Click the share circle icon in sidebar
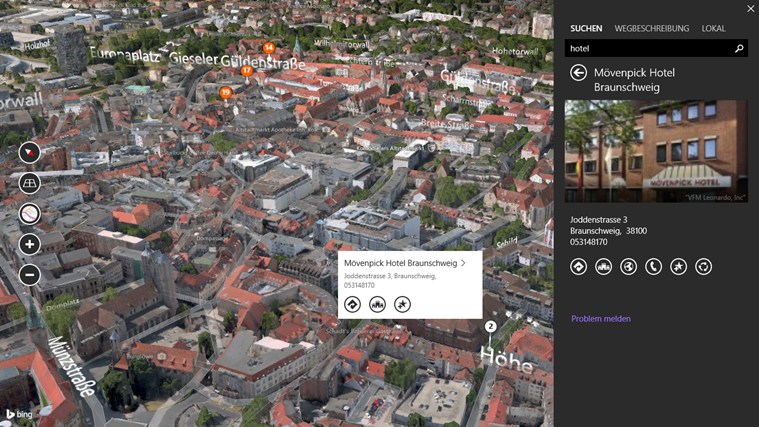The width and height of the screenshot is (759, 427). coord(703,267)
